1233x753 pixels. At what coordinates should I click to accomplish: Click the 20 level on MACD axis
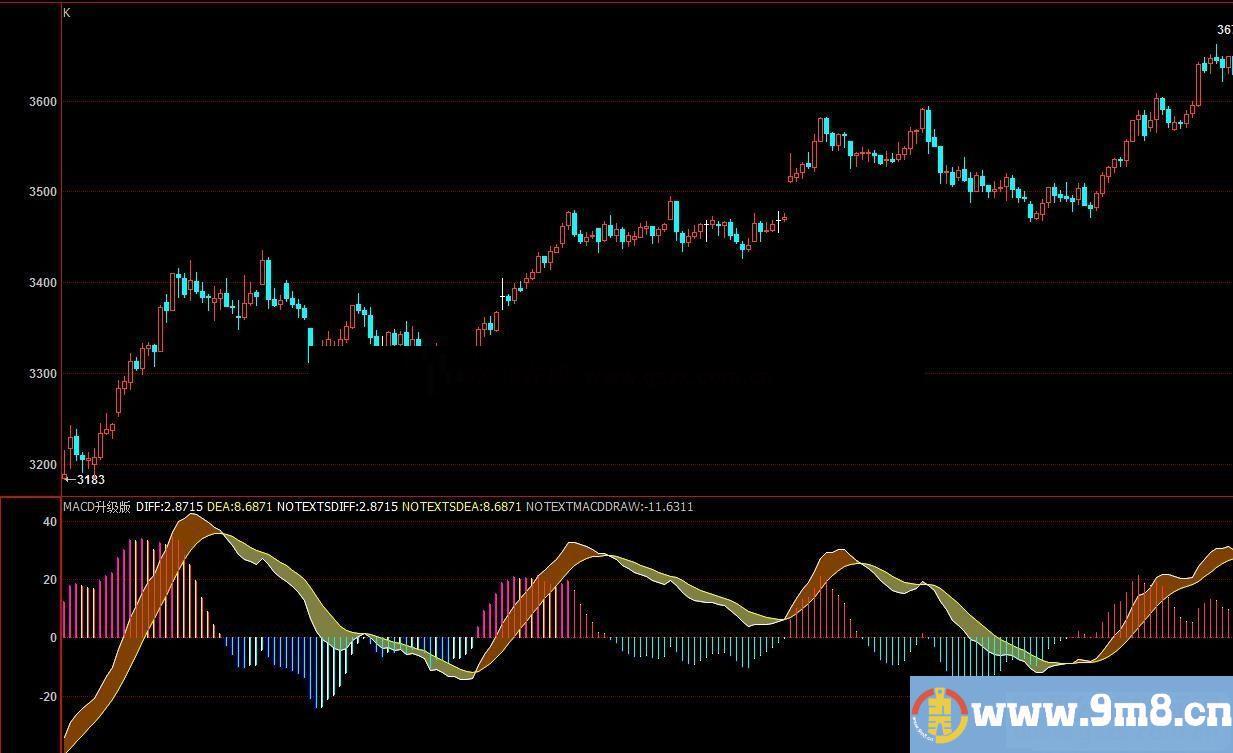[50, 580]
